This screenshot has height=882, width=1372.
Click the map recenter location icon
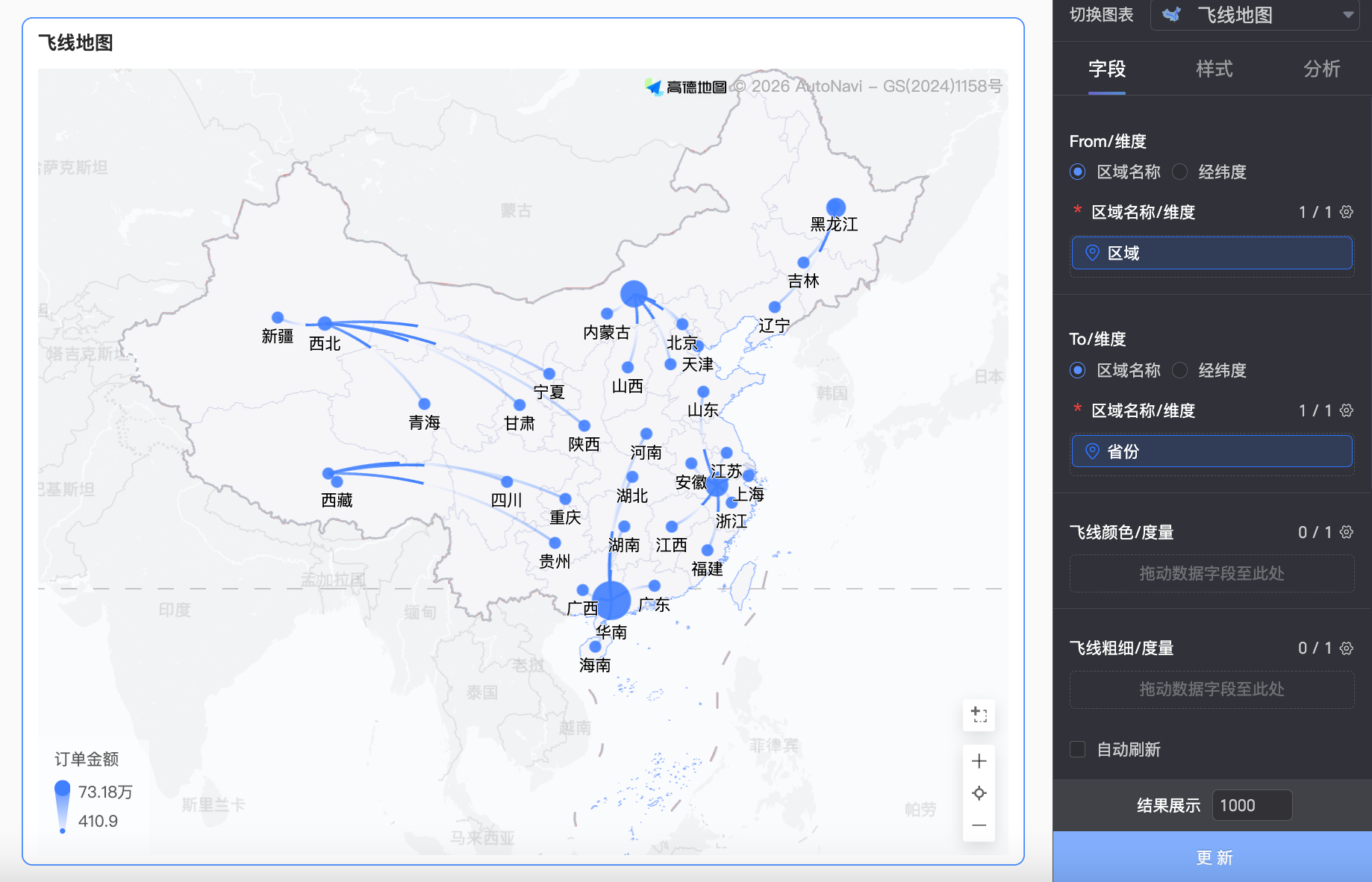pos(979,793)
